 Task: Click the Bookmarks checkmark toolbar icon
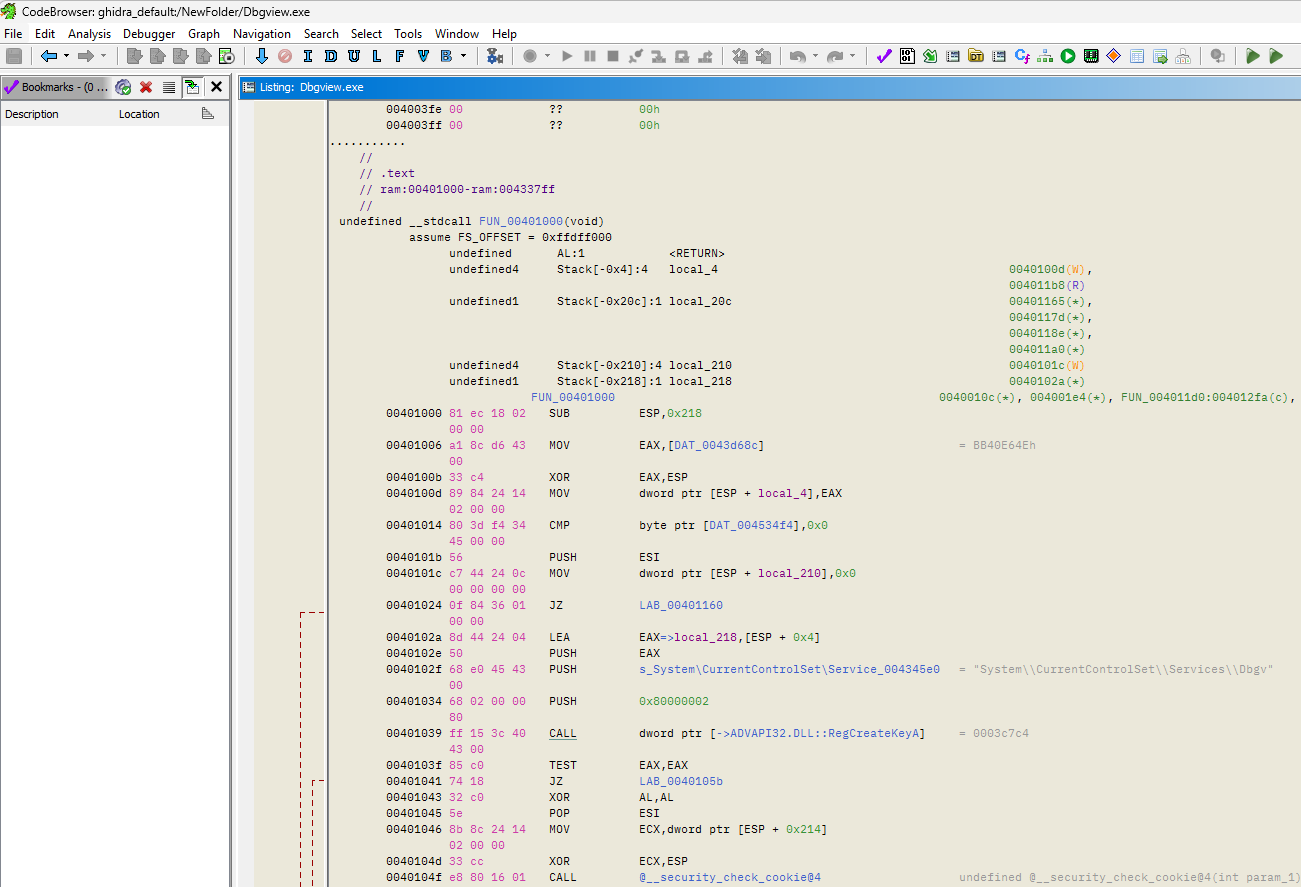pos(884,56)
